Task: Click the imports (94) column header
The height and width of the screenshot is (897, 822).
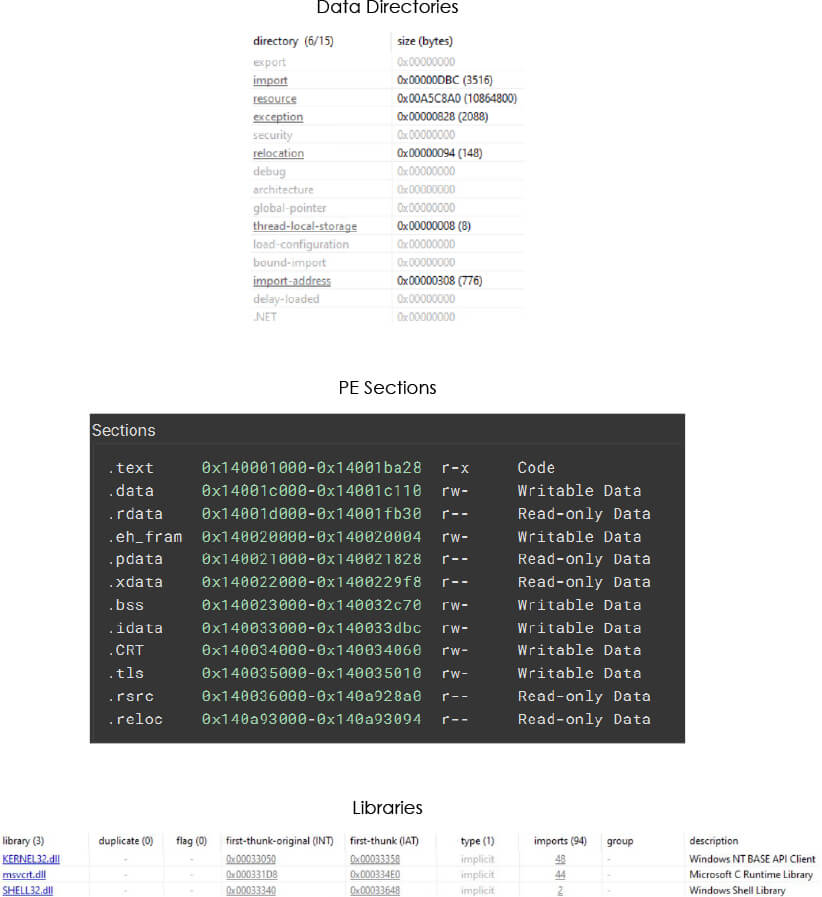Action: point(560,841)
